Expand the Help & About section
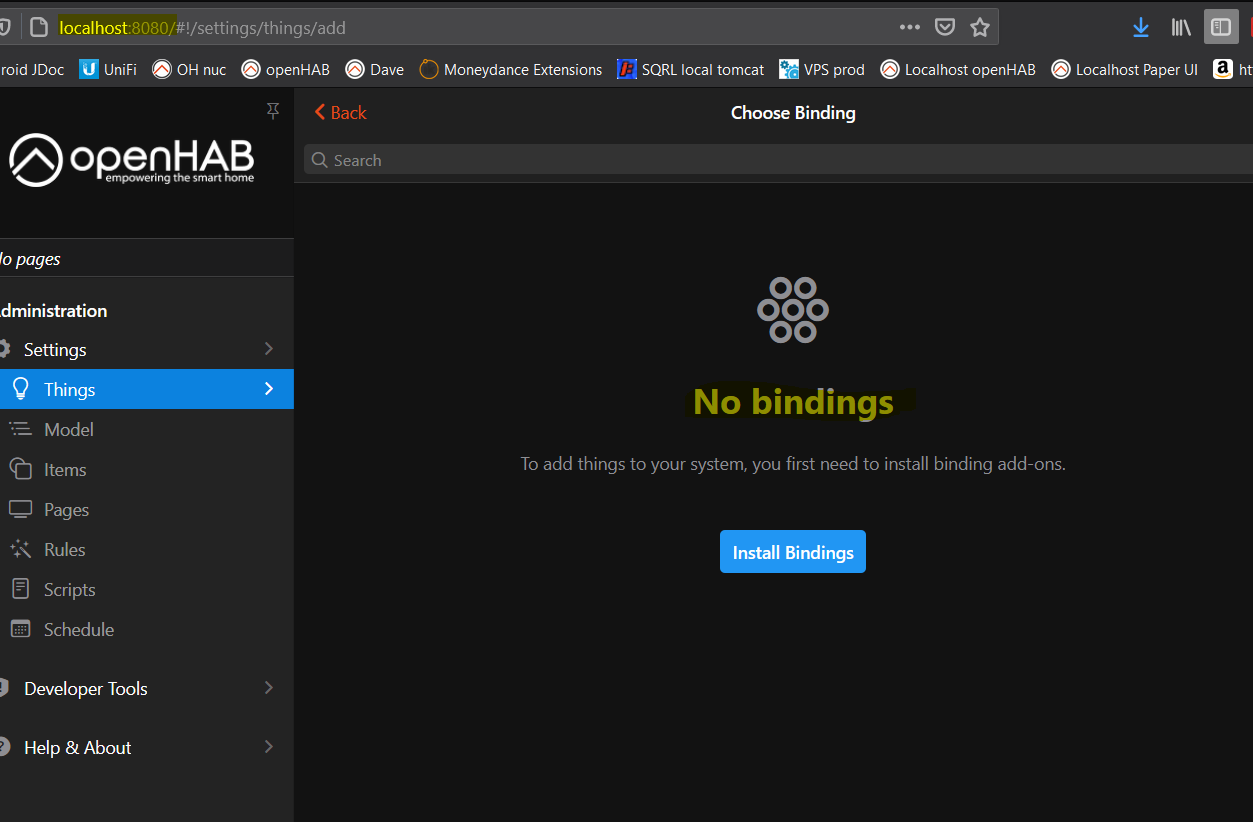The width and height of the screenshot is (1253, 822). [x=267, y=747]
